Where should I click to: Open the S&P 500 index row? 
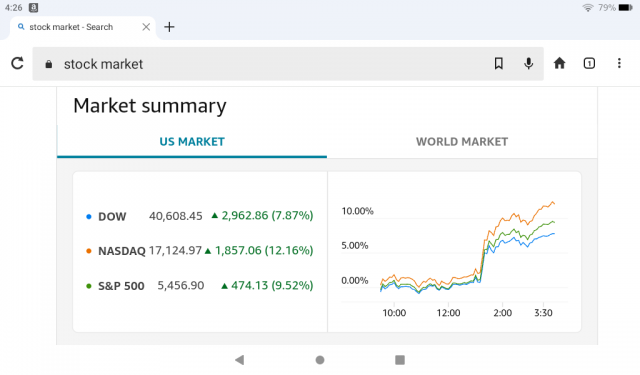click(200, 285)
